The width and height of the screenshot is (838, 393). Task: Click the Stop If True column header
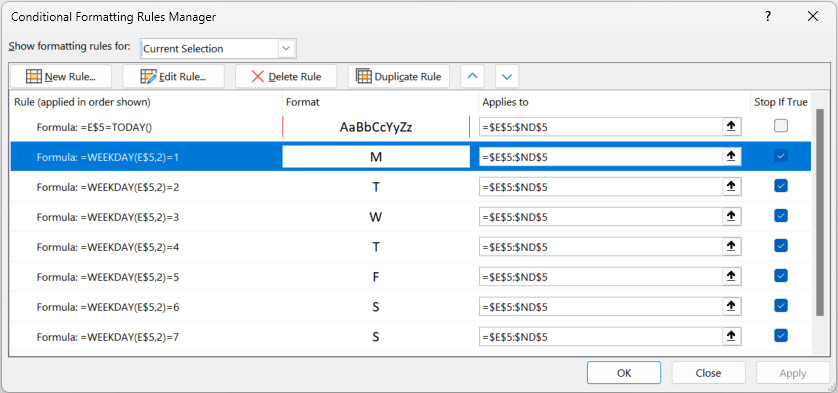tap(781, 102)
